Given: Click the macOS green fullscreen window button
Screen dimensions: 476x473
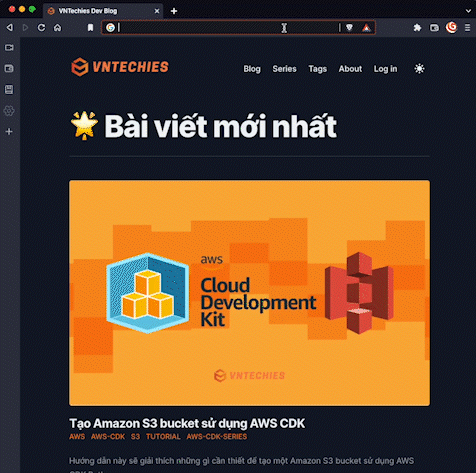Looking at the screenshot, I should (32, 9).
